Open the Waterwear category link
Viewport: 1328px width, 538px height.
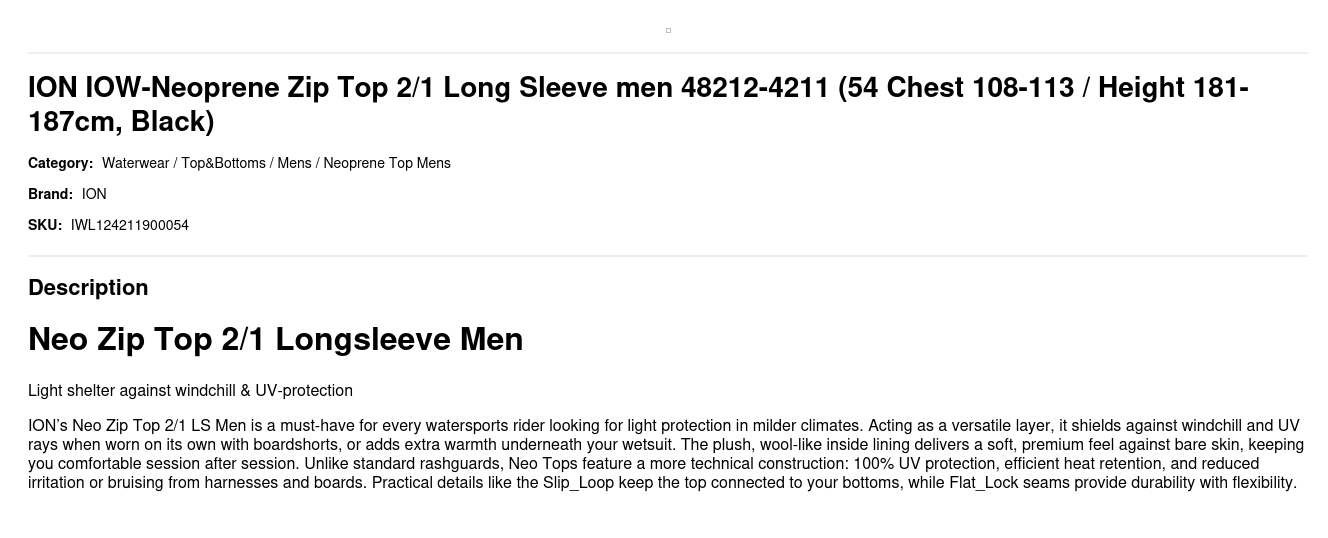coord(136,163)
